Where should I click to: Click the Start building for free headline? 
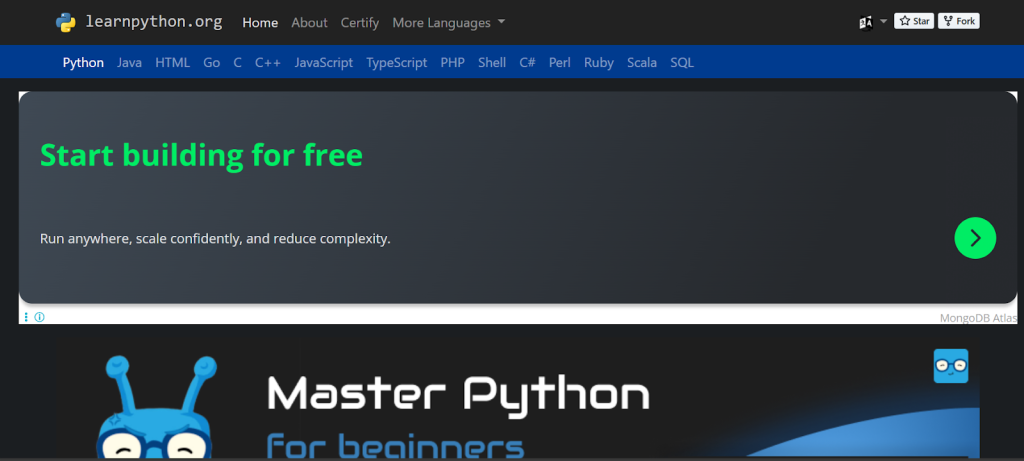pos(201,155)
